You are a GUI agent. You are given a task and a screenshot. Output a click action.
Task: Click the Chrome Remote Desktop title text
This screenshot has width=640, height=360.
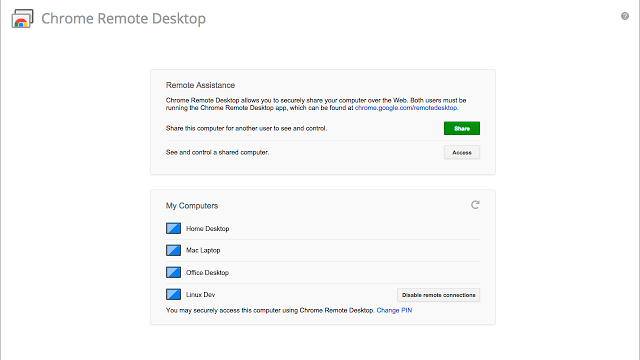point(124,18)
